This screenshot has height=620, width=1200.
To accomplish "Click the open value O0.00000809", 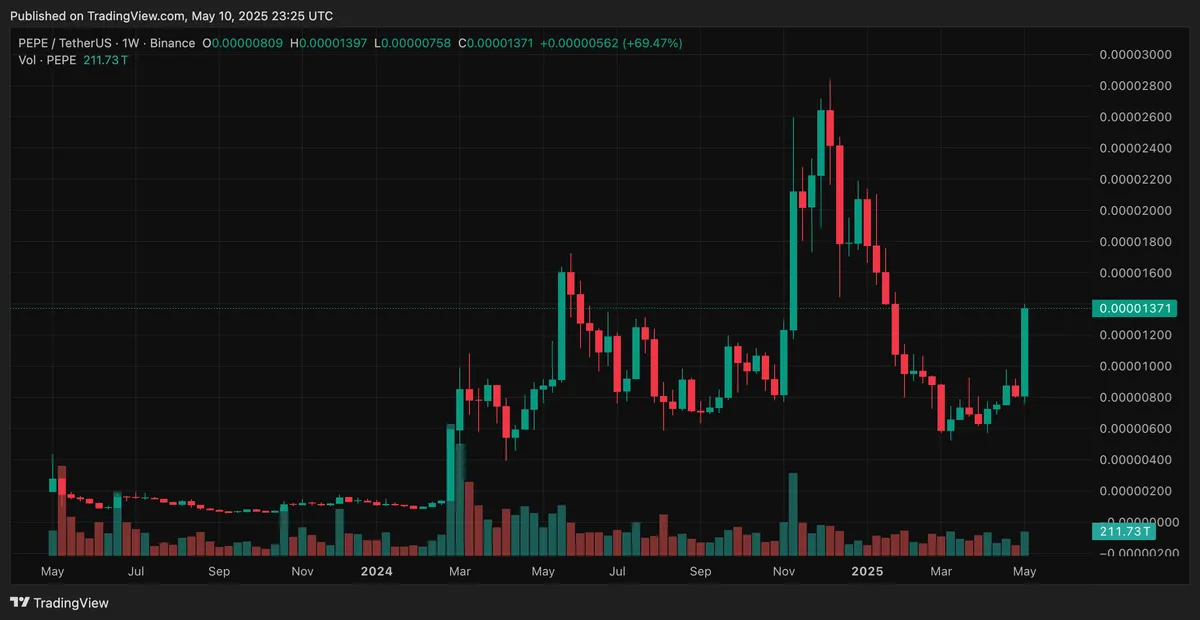I will pyautogui.click(x=243, y=44).
